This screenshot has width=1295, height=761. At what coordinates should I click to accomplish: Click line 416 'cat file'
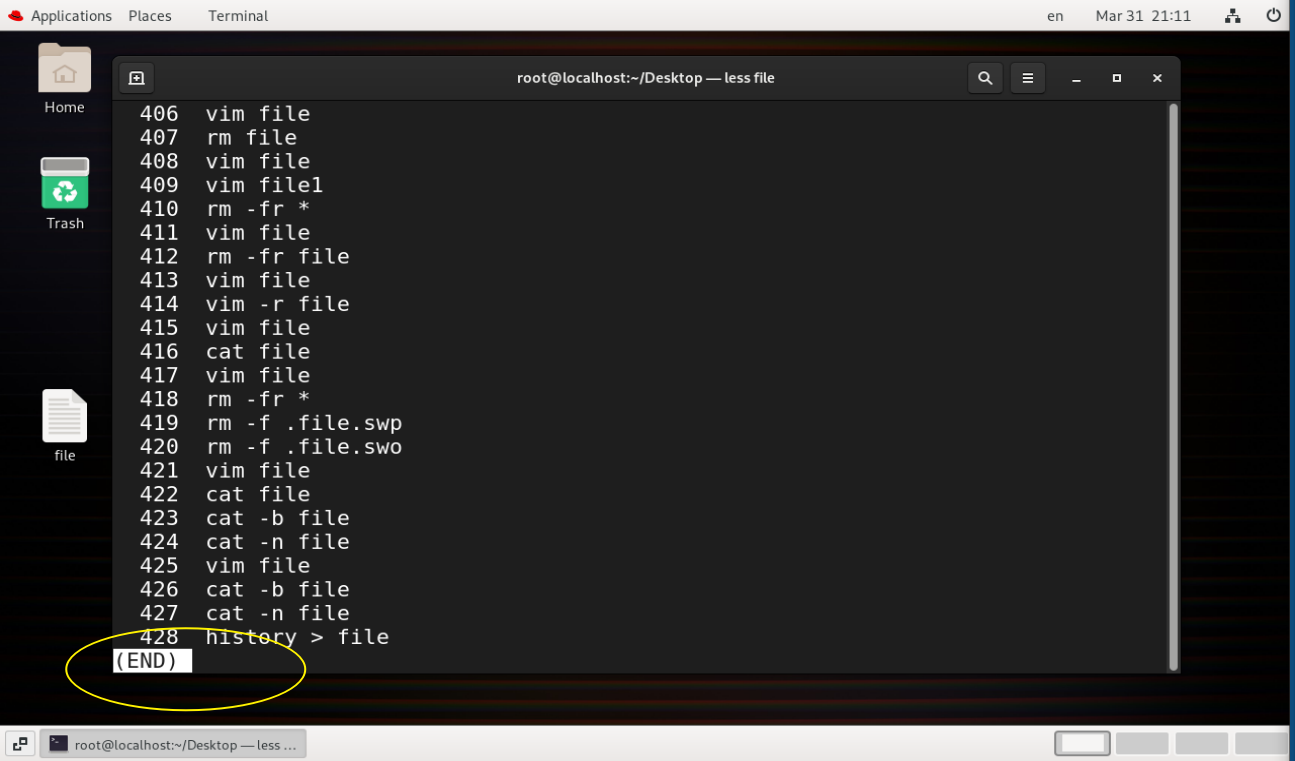click(x=224, y=351)
